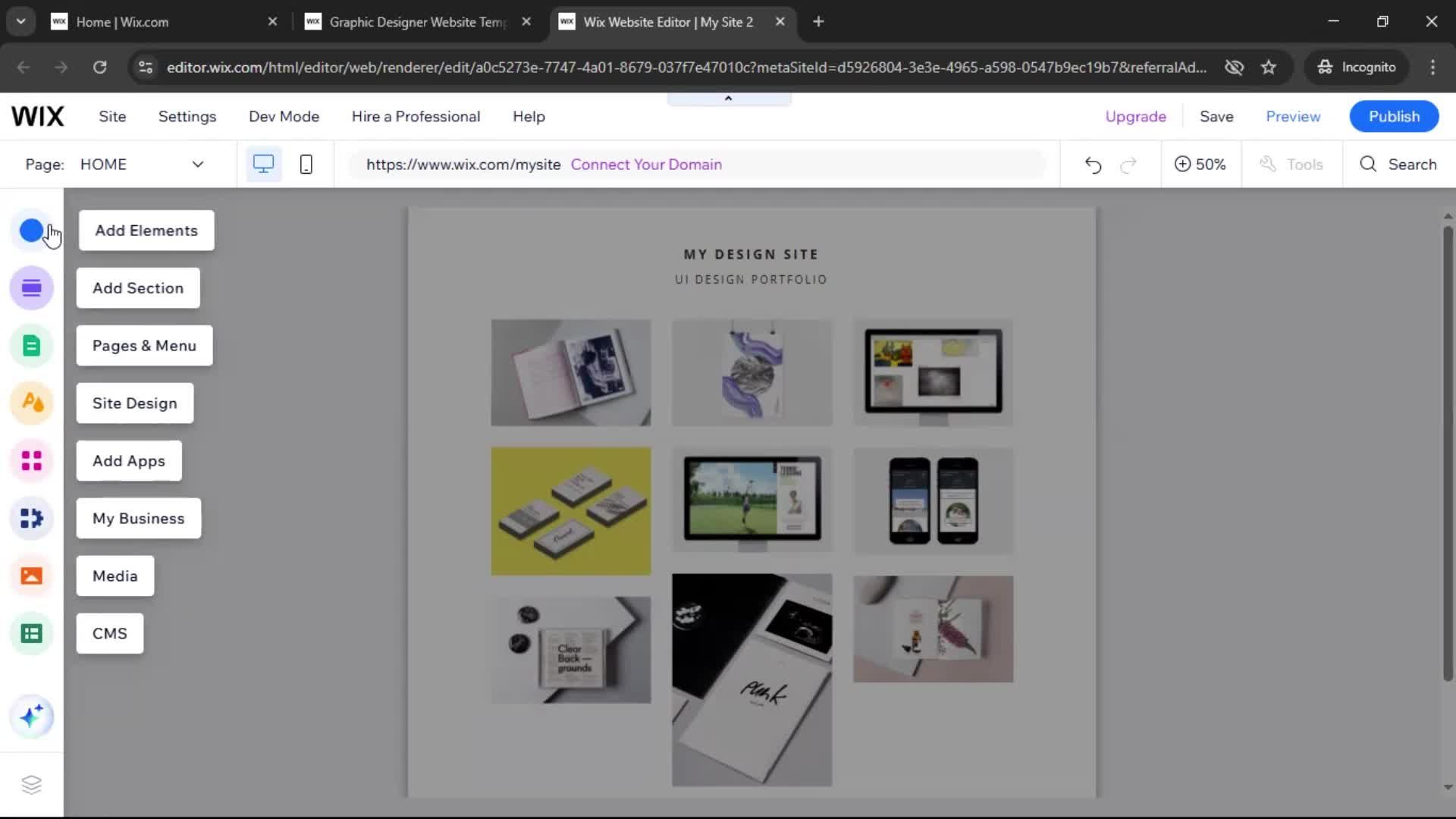Viewport: 1456px width, 819px height.
Task: Click the Add Apps label
Action: pyautogui.click(x=129, y=461)
